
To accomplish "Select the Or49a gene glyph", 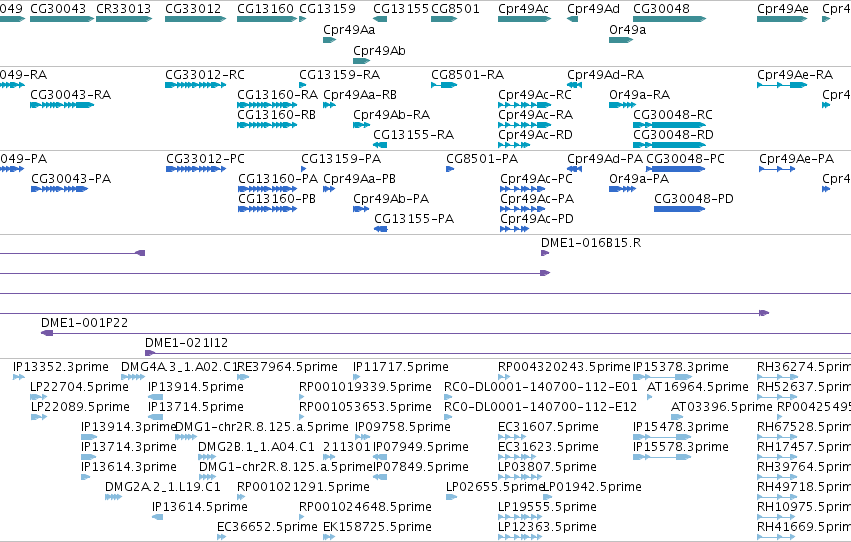I will pyautogui.click(x=621, y=40).
